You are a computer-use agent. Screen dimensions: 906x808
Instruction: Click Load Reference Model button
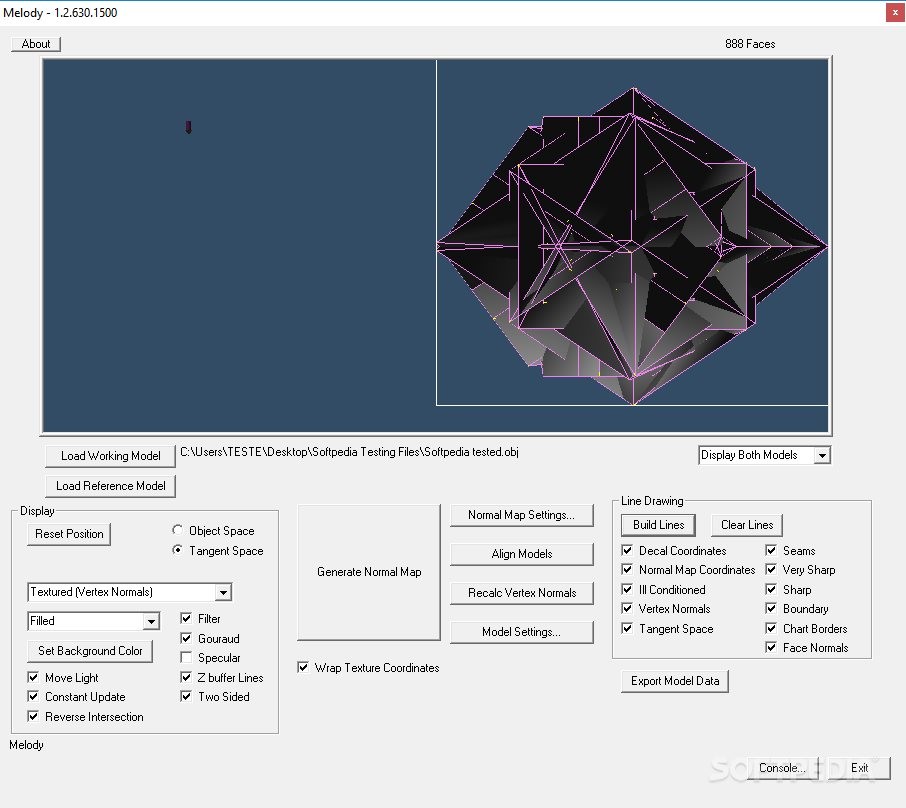(110, 486)
